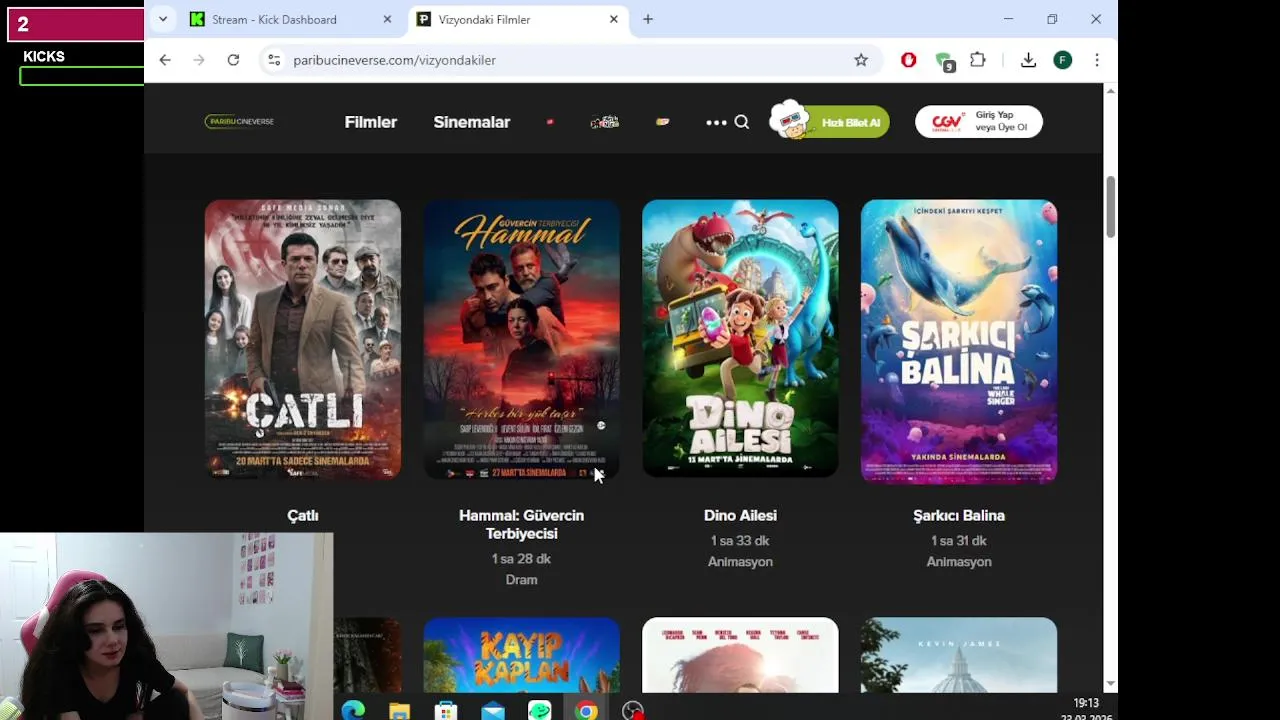Open the tab search dropdown arrow
Screen dimensions: 1280x720
[x=162, y=19]
